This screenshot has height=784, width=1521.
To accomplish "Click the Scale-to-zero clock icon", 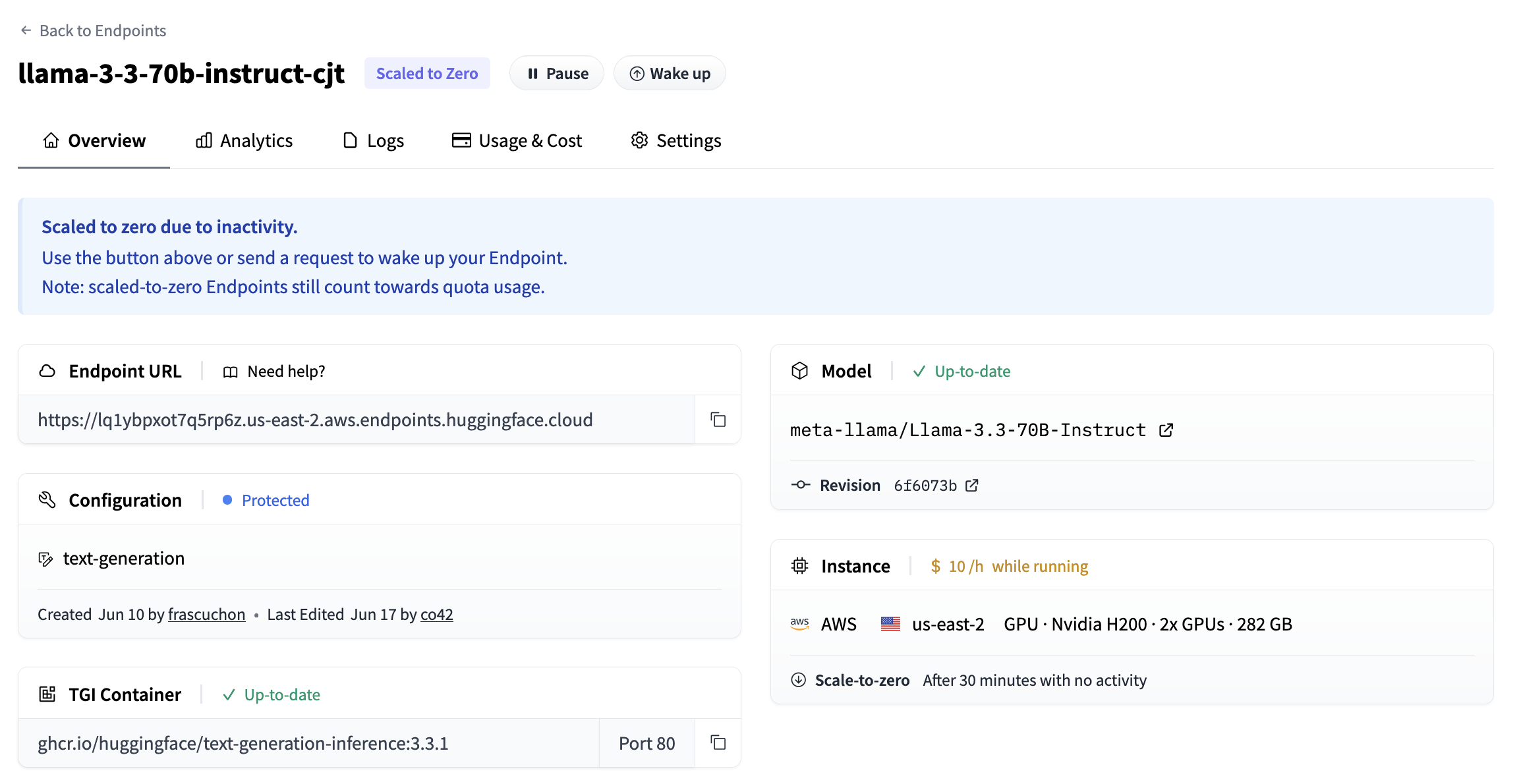I will point(798,680).
